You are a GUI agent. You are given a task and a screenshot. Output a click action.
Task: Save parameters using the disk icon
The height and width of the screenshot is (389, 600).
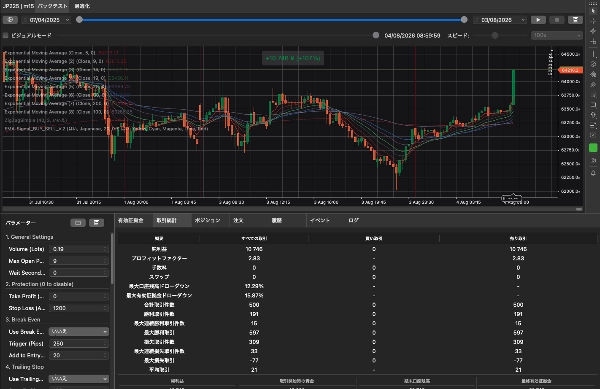click(96, 223)
